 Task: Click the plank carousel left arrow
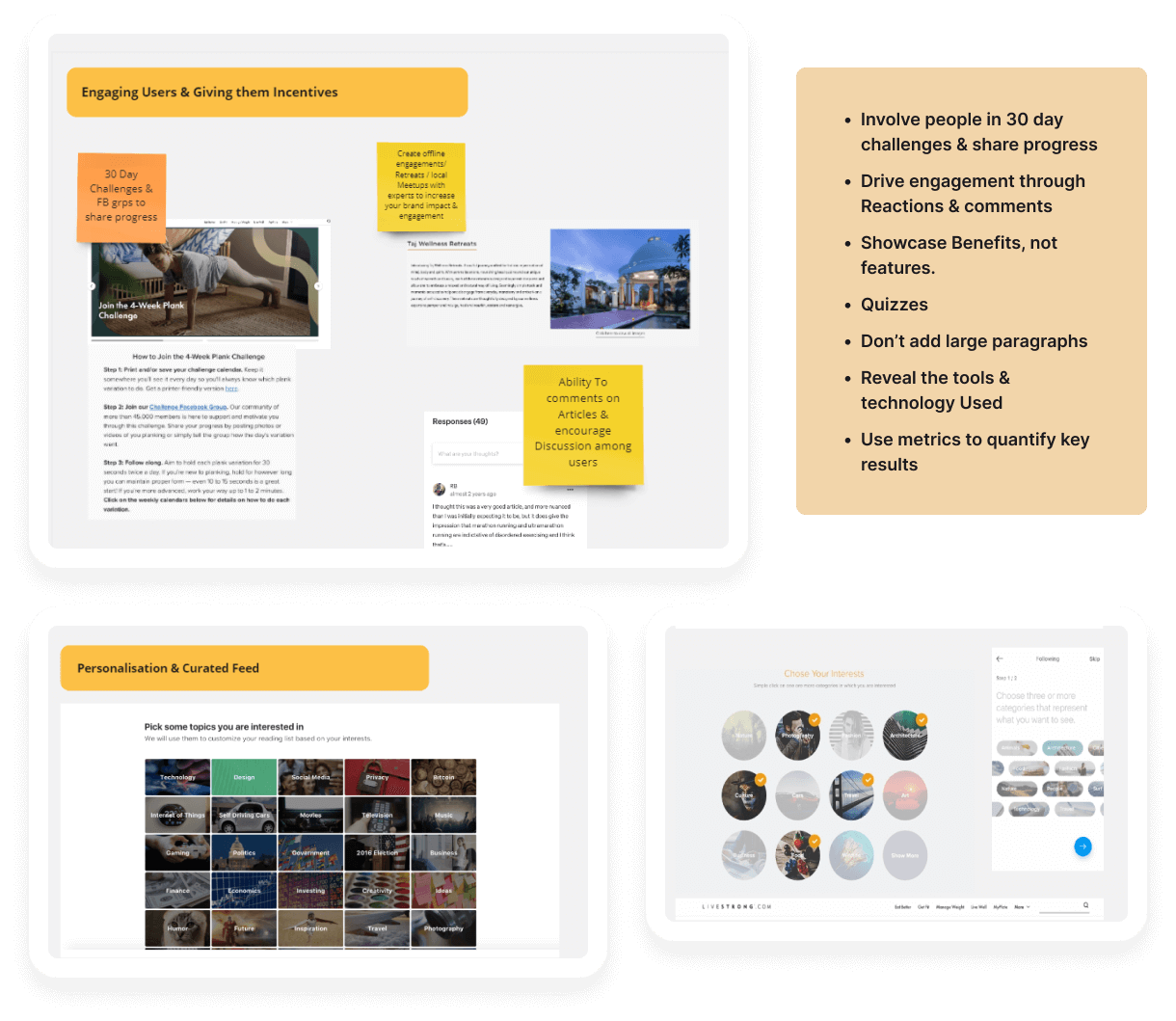pos(93,286)
